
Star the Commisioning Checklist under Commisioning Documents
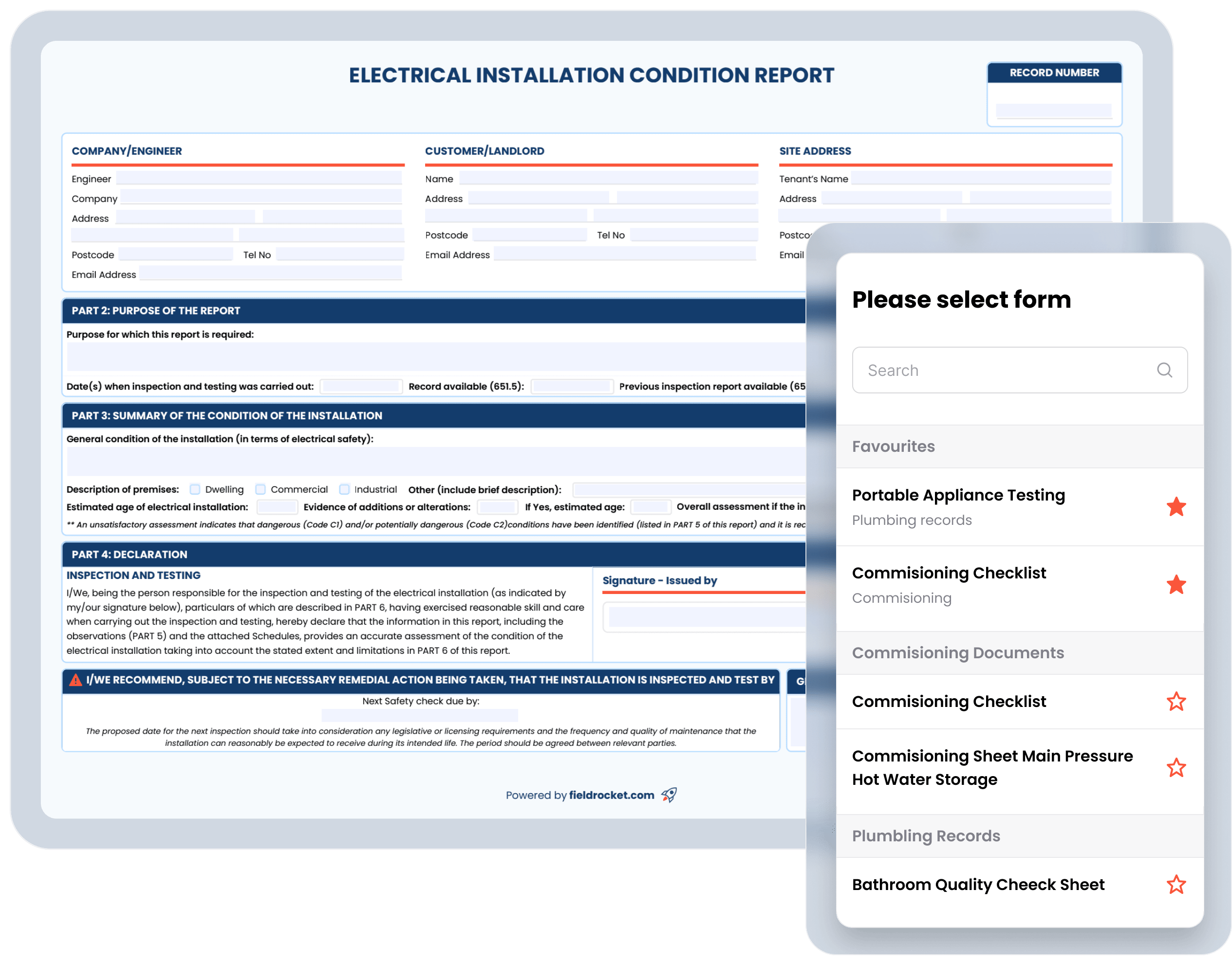(x=1176, y=701)
